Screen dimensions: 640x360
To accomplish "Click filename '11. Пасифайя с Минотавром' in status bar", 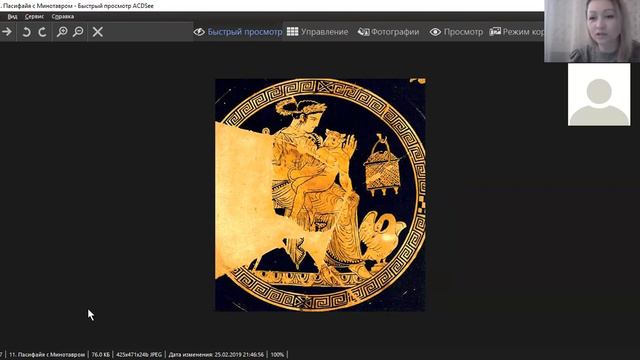I will pyautogui.click(x=47, y=355).
